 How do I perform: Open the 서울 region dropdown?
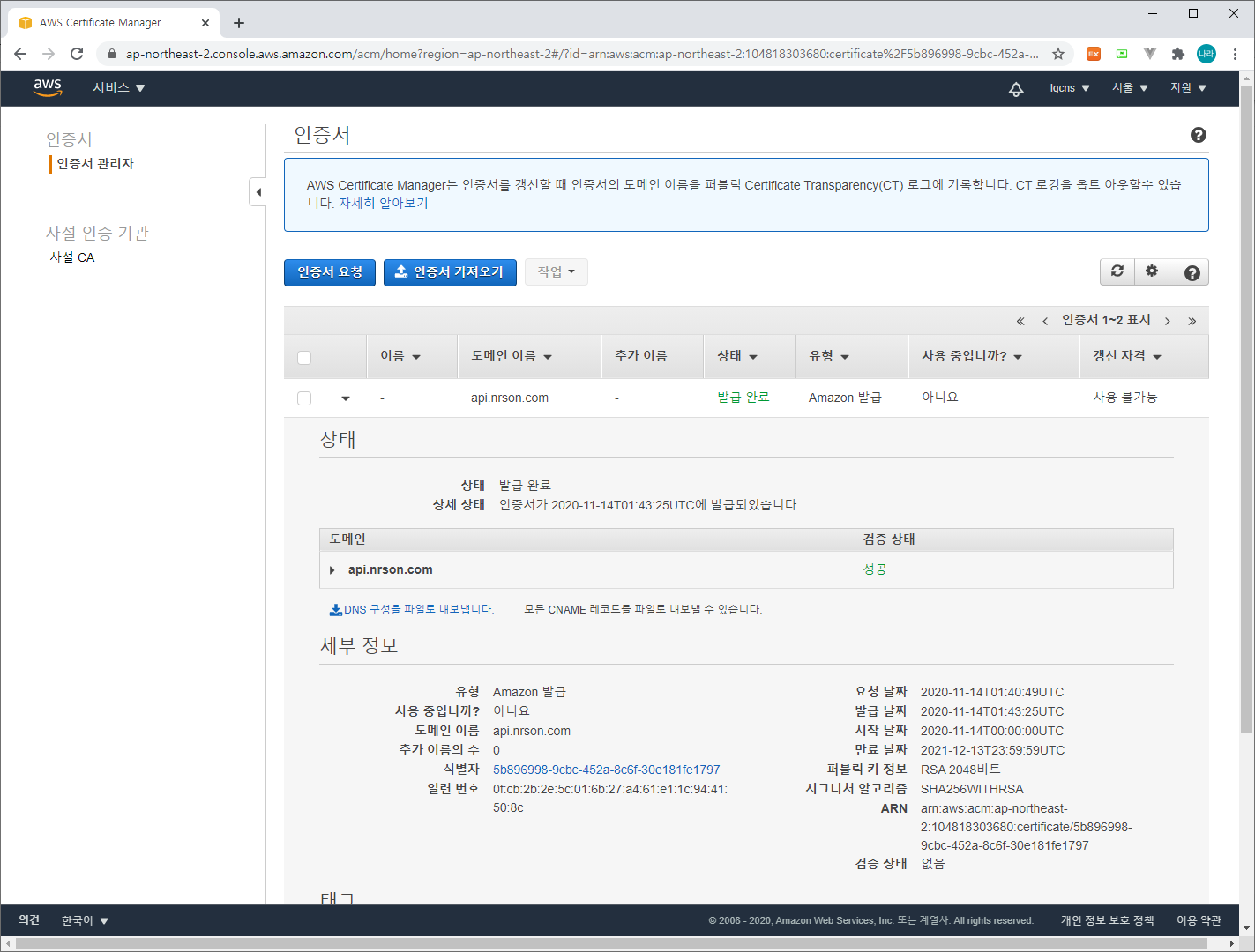click(1130, 88)
